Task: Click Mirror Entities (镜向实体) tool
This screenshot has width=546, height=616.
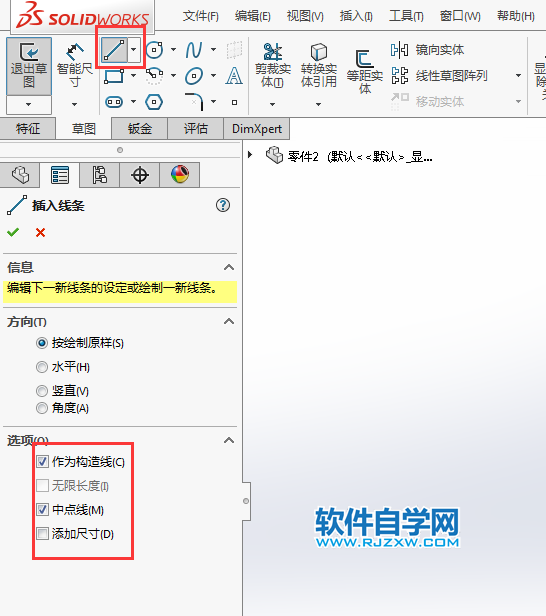Action: (x=427, y=50)
